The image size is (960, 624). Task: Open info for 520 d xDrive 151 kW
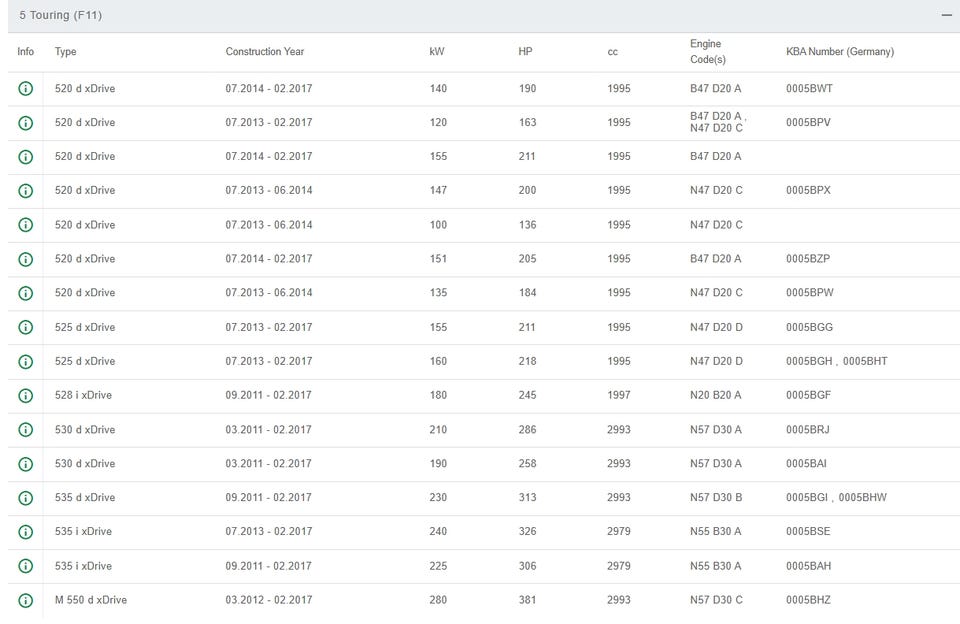26,259
